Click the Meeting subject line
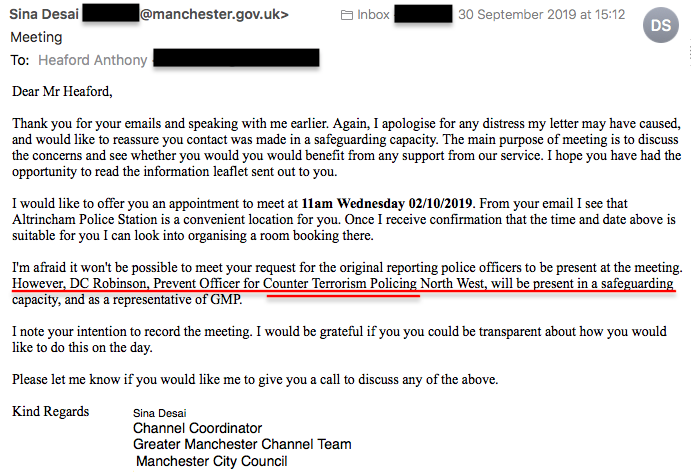The image size is (691, 475). click(36, 37)
